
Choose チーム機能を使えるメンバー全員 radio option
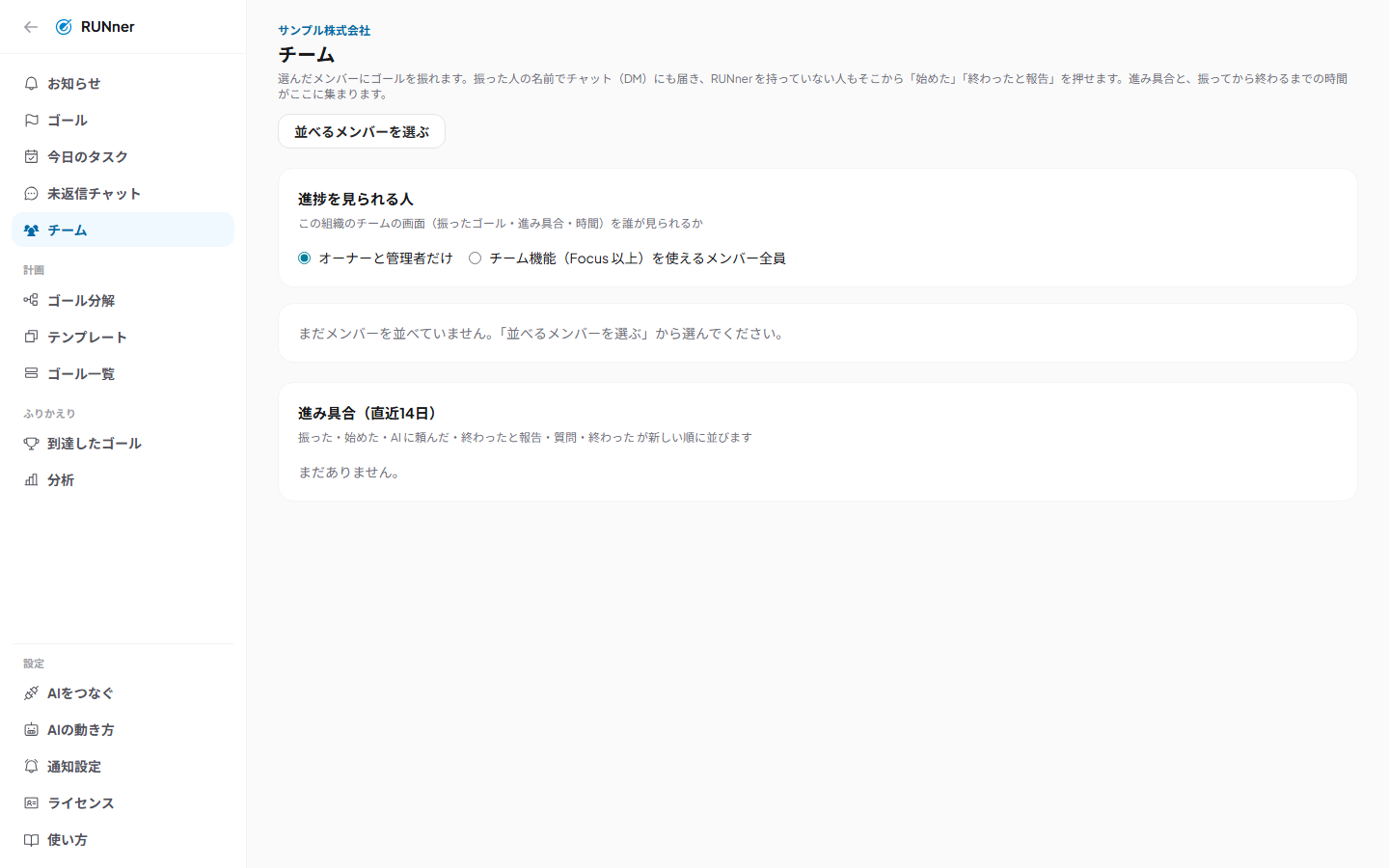coord(476,258)
